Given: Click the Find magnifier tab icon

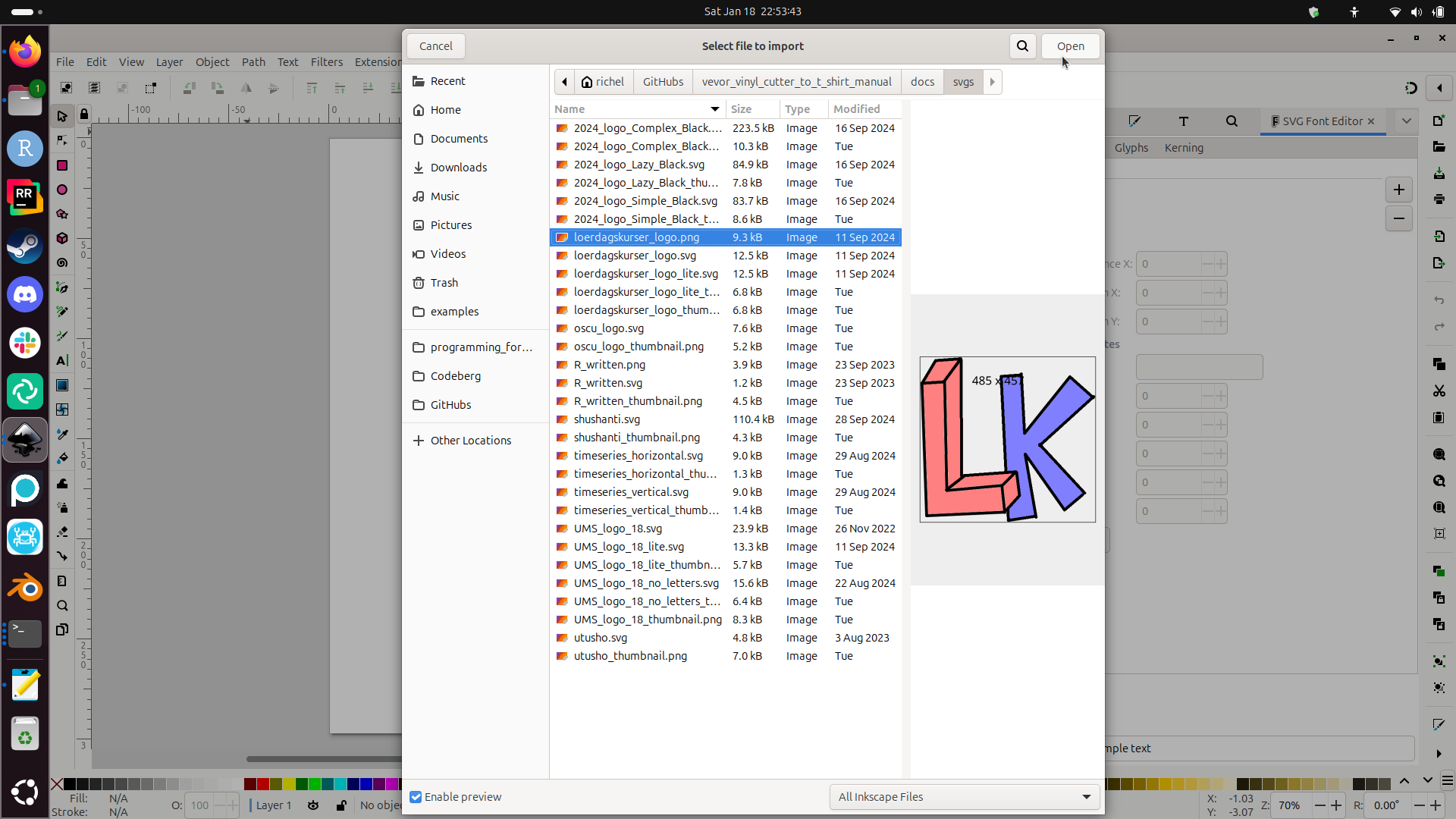Looking at the screenshot, I should tap(1232, 121).
